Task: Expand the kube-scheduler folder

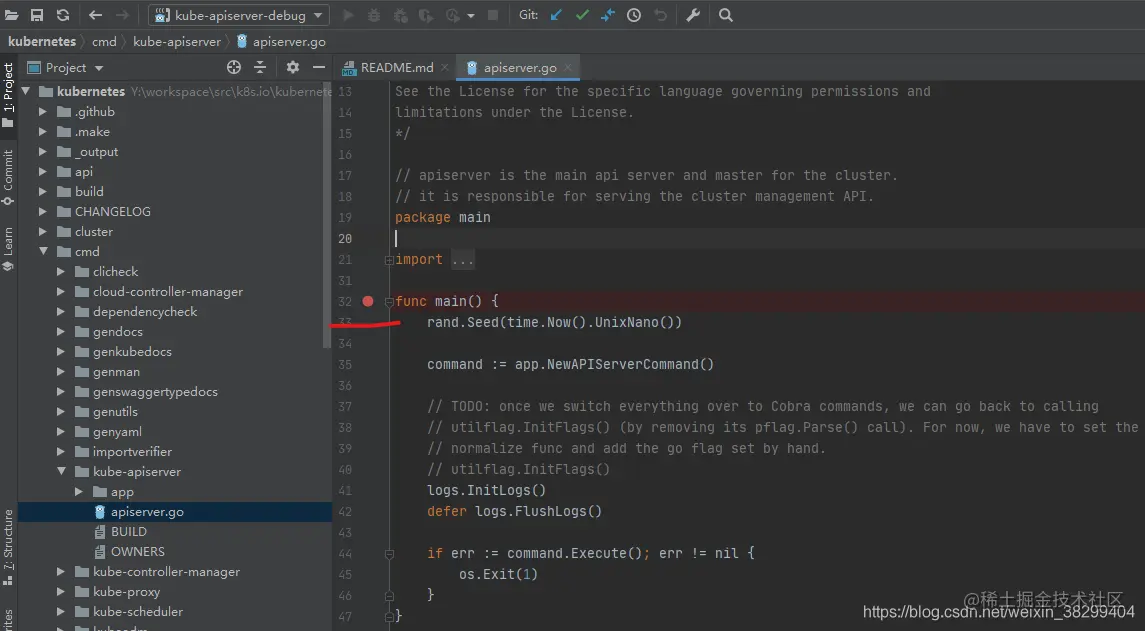Action: click(61, 611)
